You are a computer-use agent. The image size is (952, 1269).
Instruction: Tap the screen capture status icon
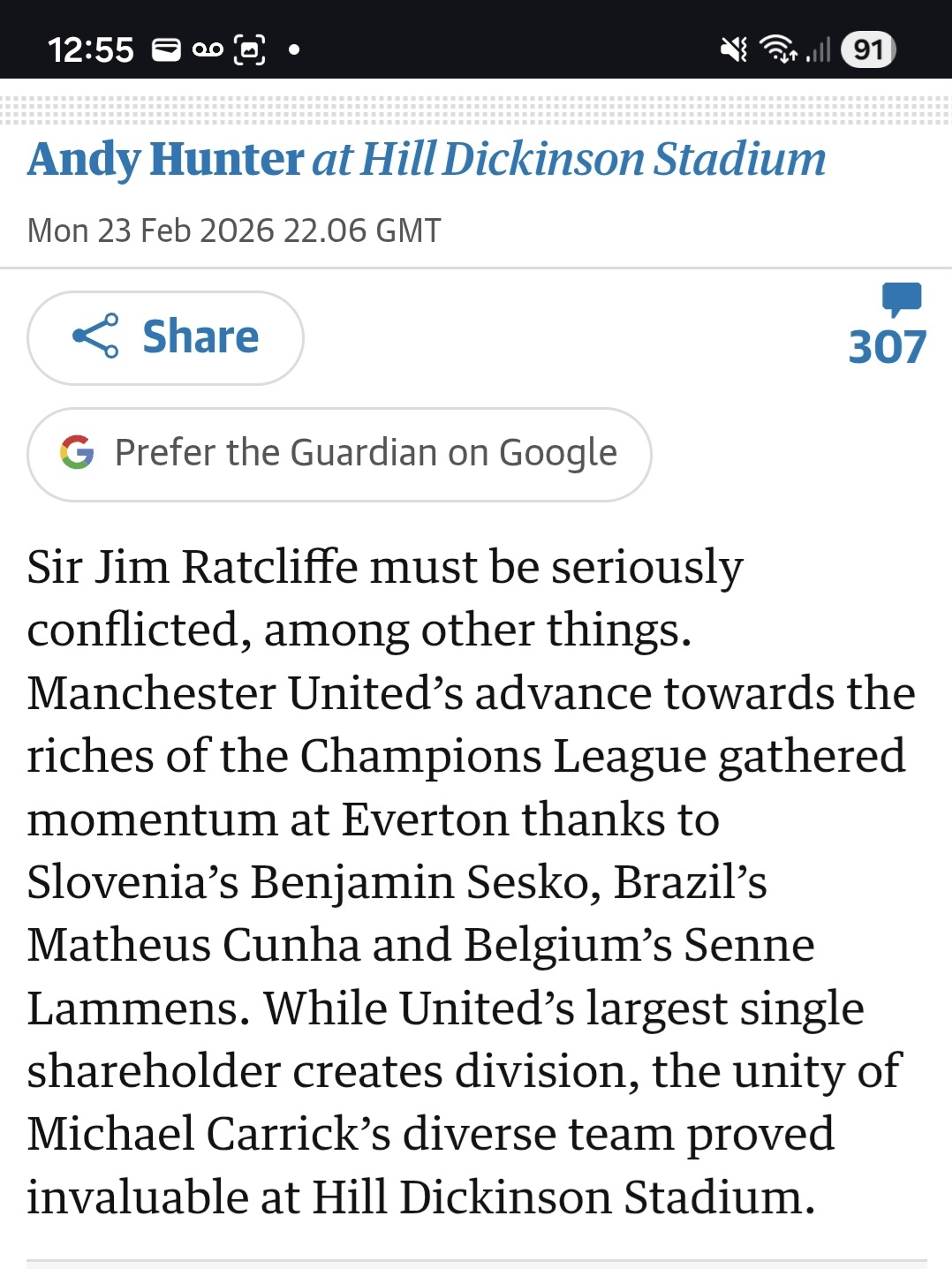(x=249, y=49)
